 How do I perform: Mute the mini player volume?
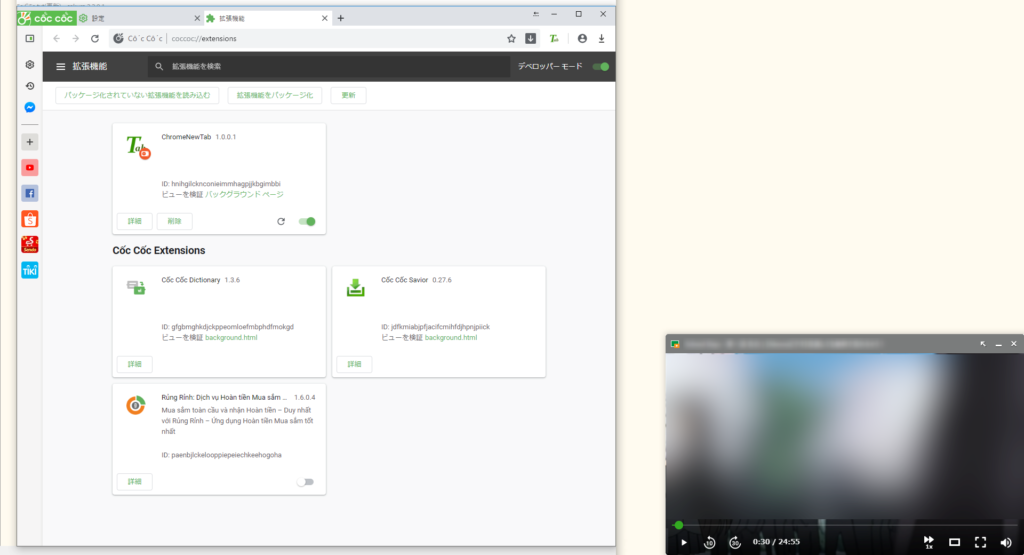click(x=1006, y=542)
